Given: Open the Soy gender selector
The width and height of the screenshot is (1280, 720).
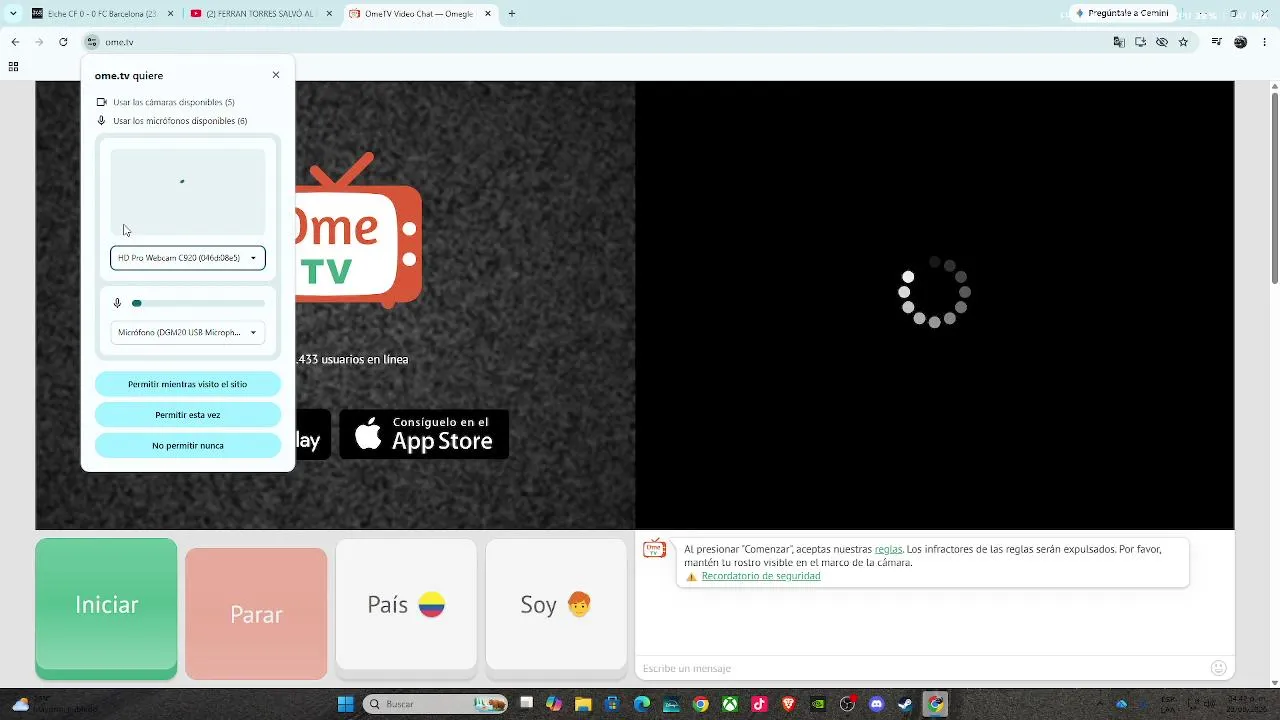Looking at the screenshot, I should click(x=556, y=605).
